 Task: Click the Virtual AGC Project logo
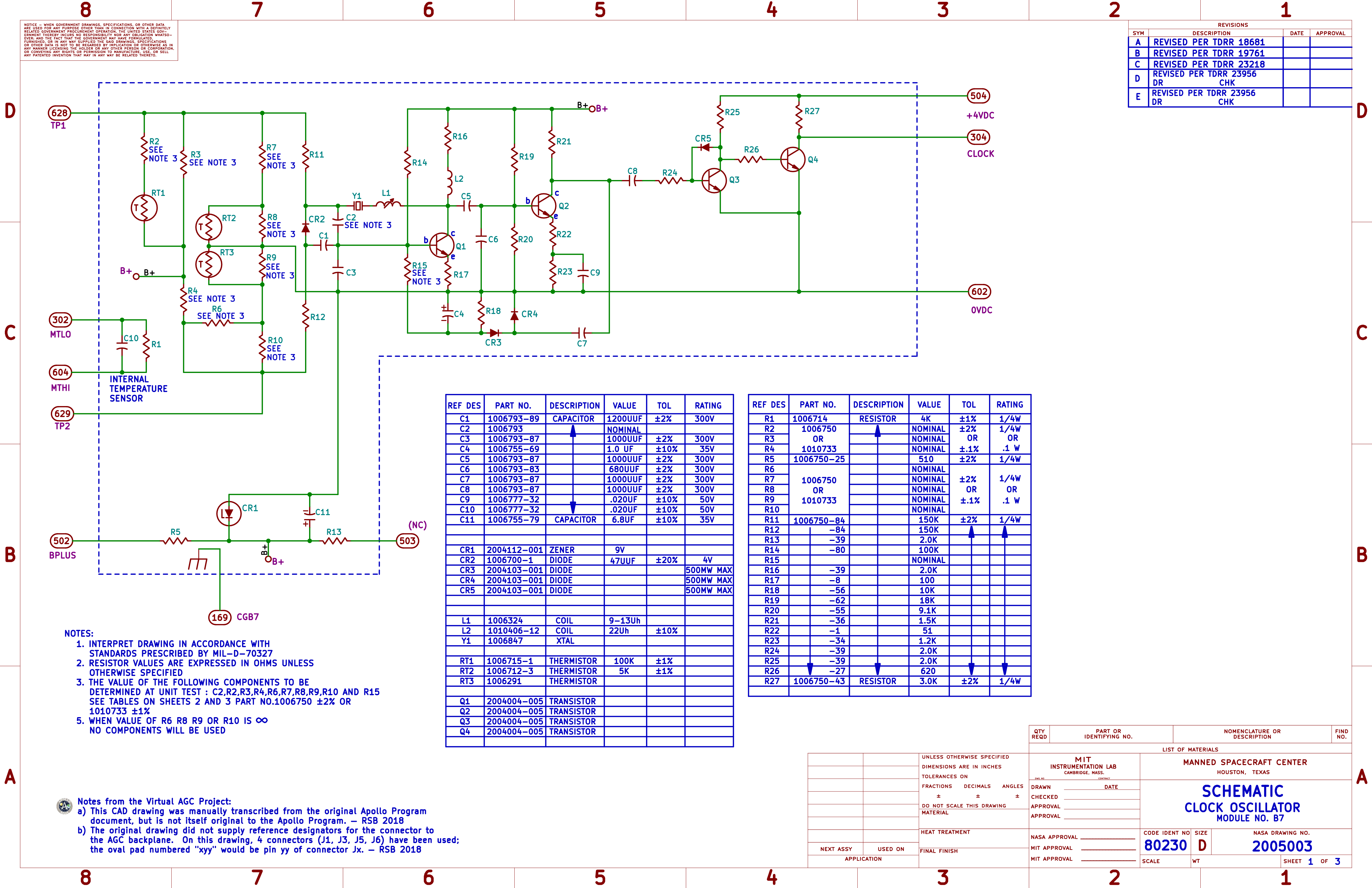click(65, 806)
